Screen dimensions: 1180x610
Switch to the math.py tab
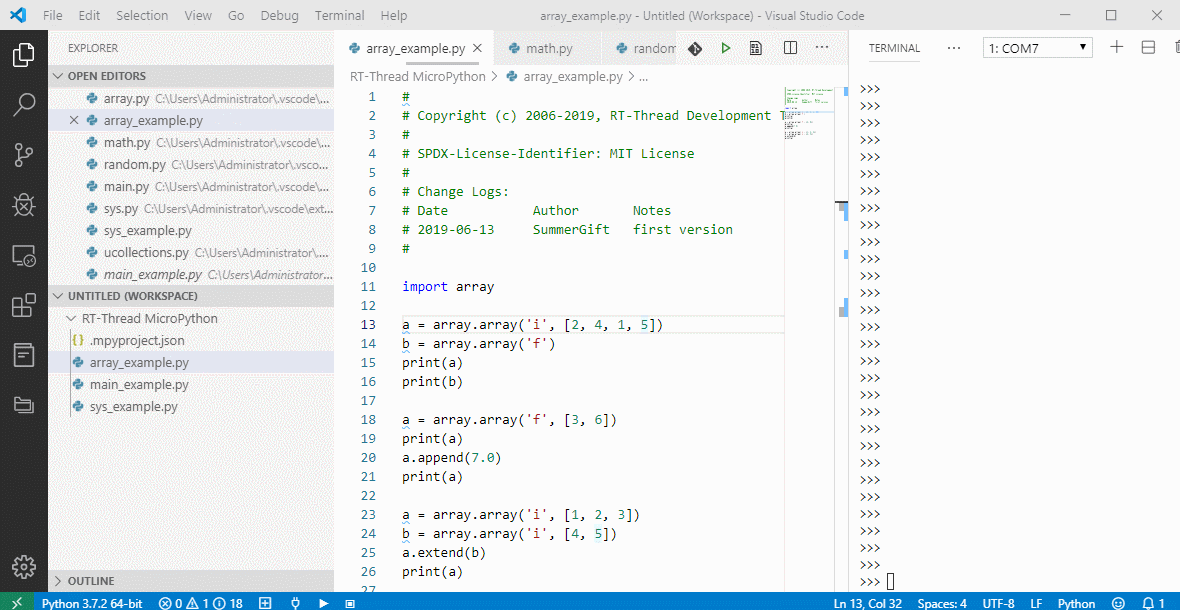click(548, 48)
